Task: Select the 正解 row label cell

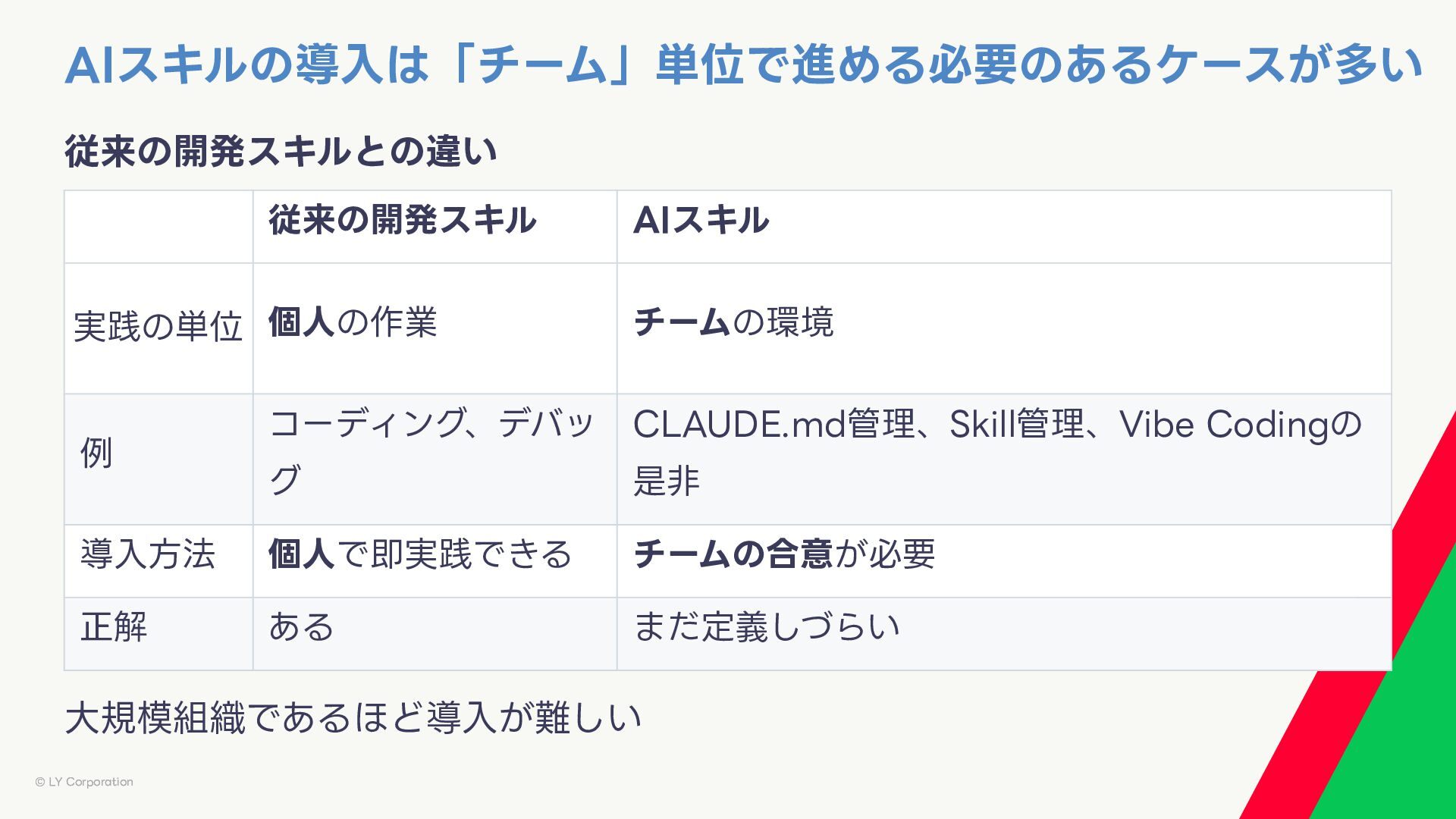Action: click(114, 628)
